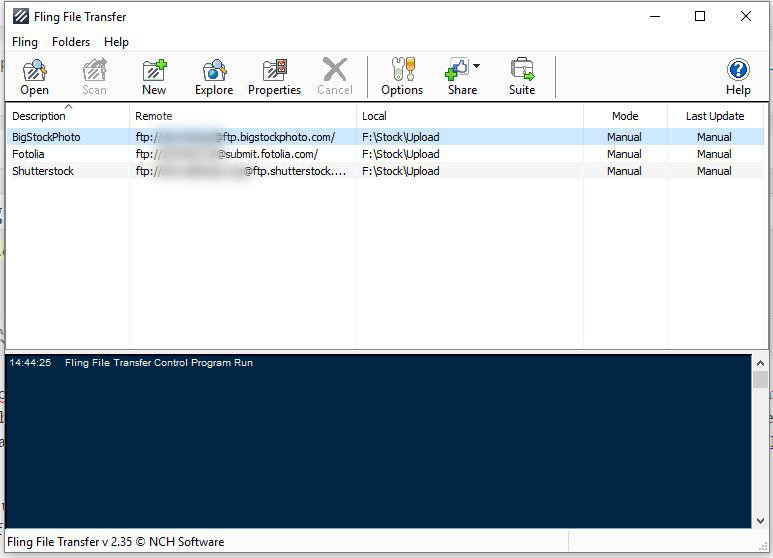Select the Fotolia row
Viewport: 773px width, 558px height.
tap(385, 154)
